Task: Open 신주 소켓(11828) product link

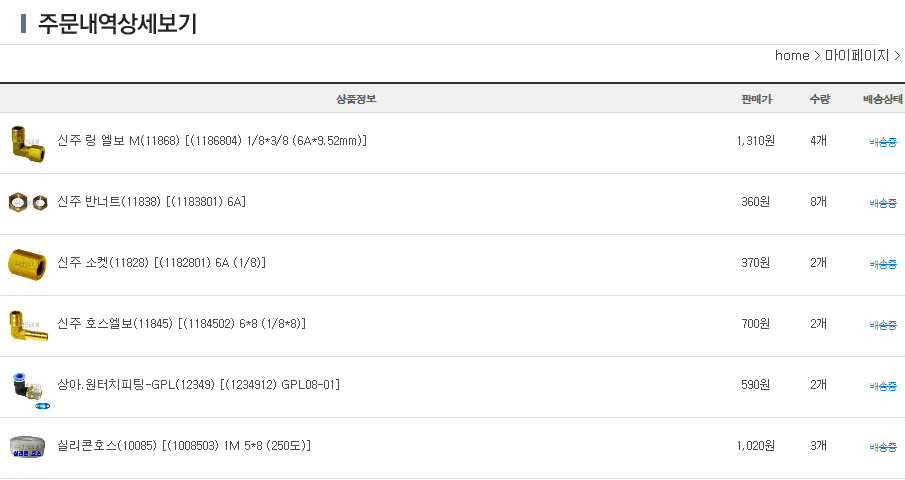Action: tap(161, 263)
